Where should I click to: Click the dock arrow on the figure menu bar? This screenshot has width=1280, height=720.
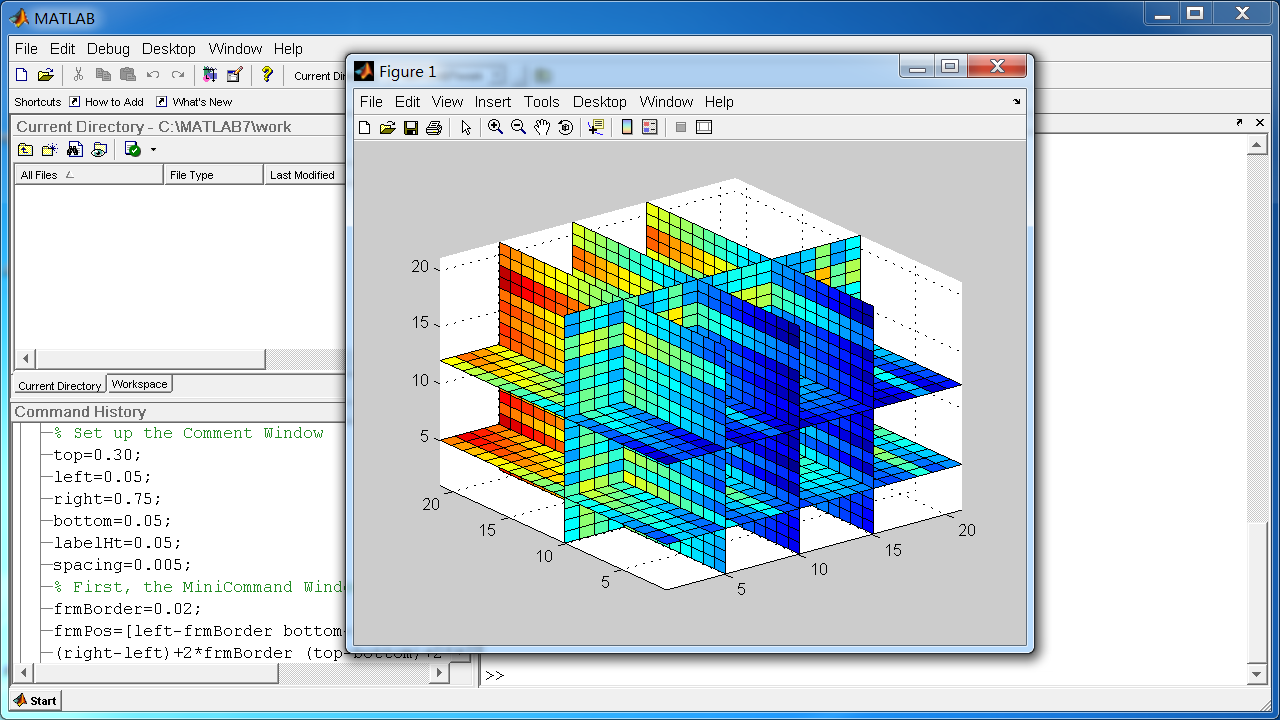tap(1017, 102)
